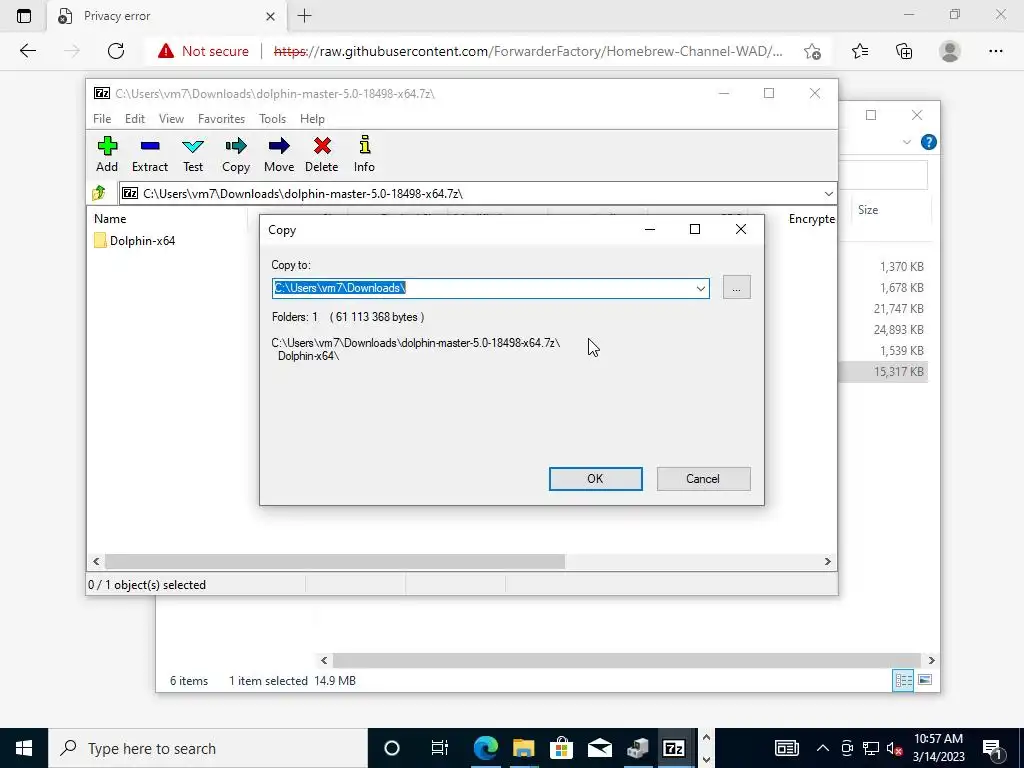Open the browser Favorites list icon

[860, 51]
